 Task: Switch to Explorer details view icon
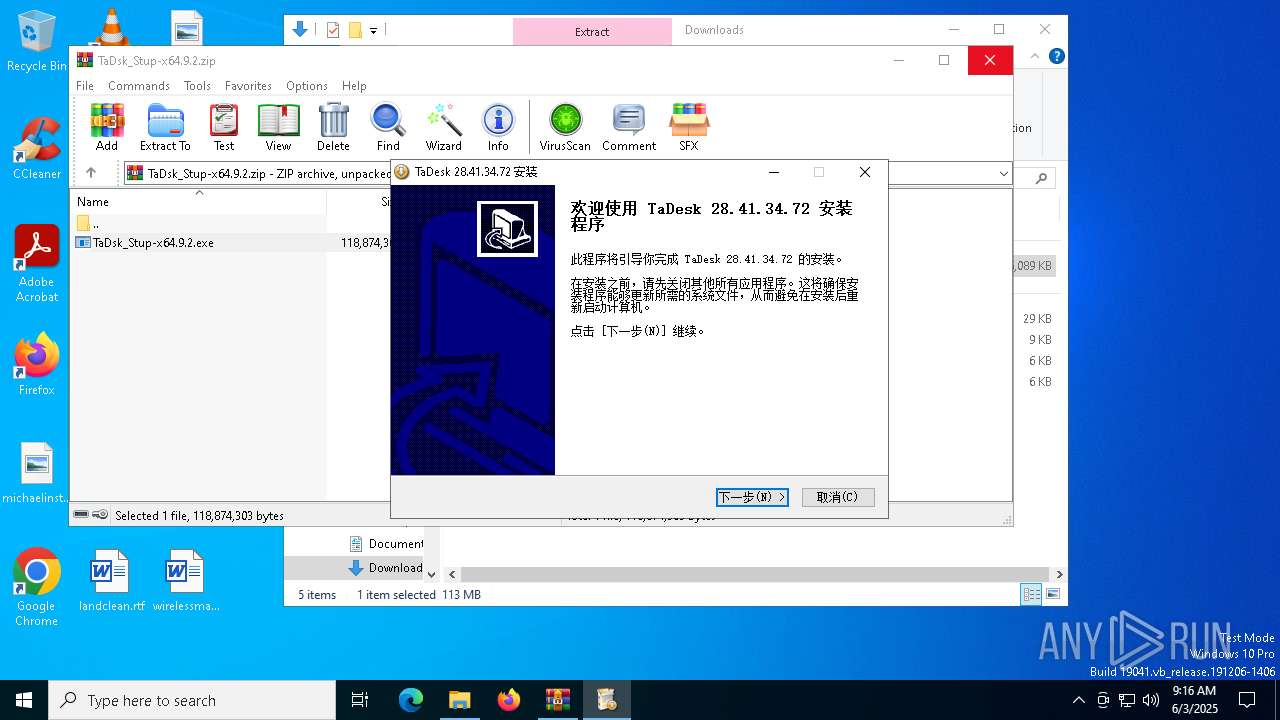tap(1031, 594)
